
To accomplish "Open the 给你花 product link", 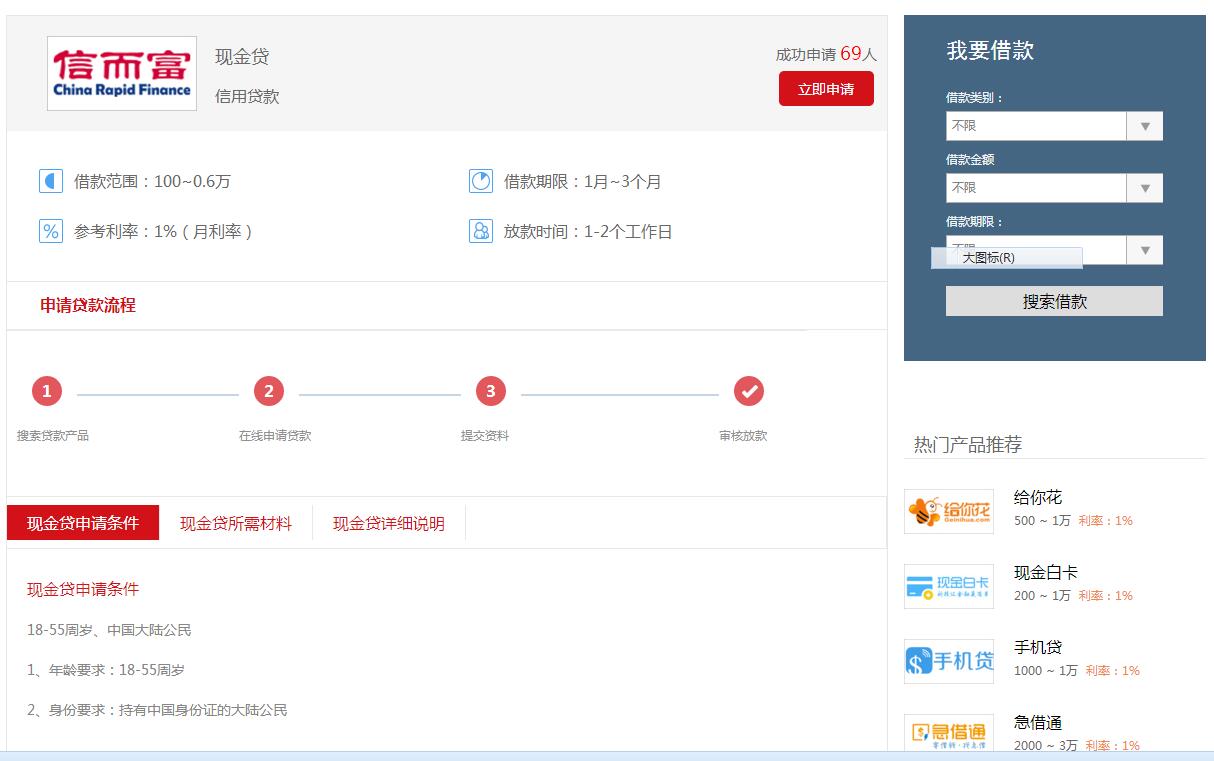I will 1038,497.
